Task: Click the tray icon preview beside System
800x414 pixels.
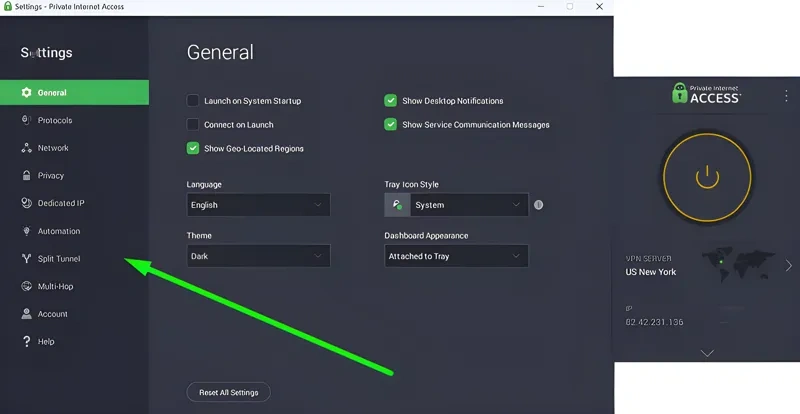Action: [x=397, y=205]
